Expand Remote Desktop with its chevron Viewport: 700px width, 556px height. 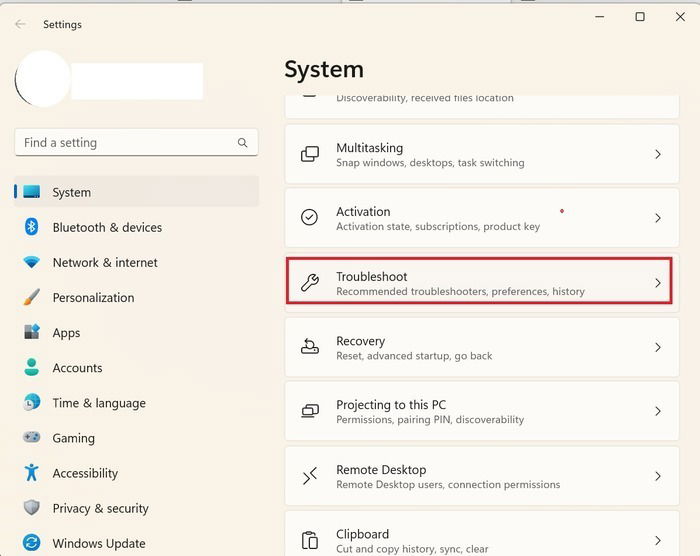point(658,476)
